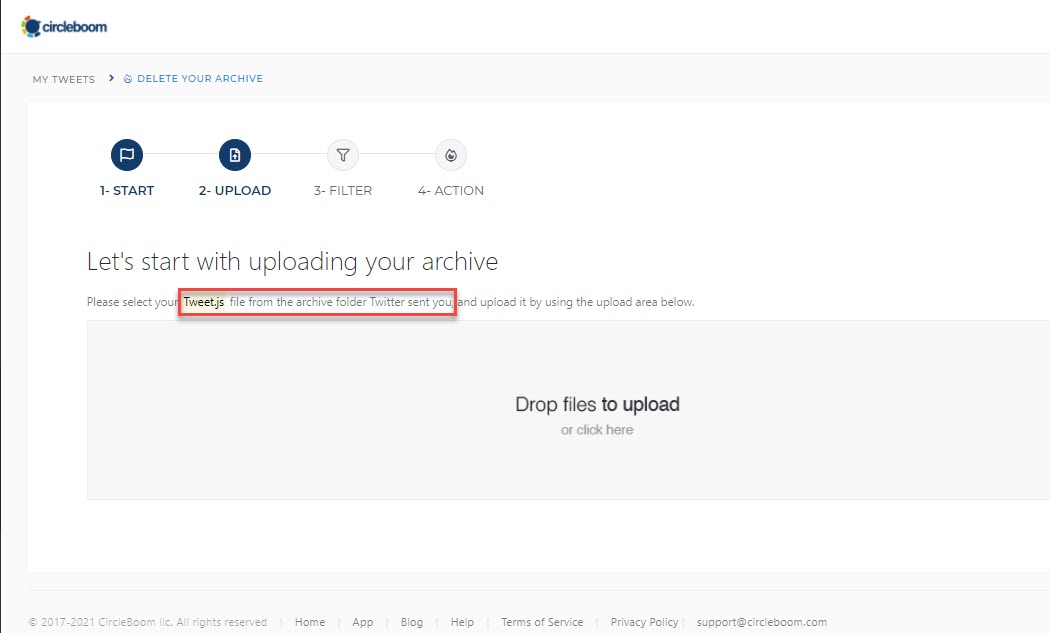Screen dimensions: 1050x633
Task: Open the Blog footer link
Action: pyautogui.click(x=412, y=622)
